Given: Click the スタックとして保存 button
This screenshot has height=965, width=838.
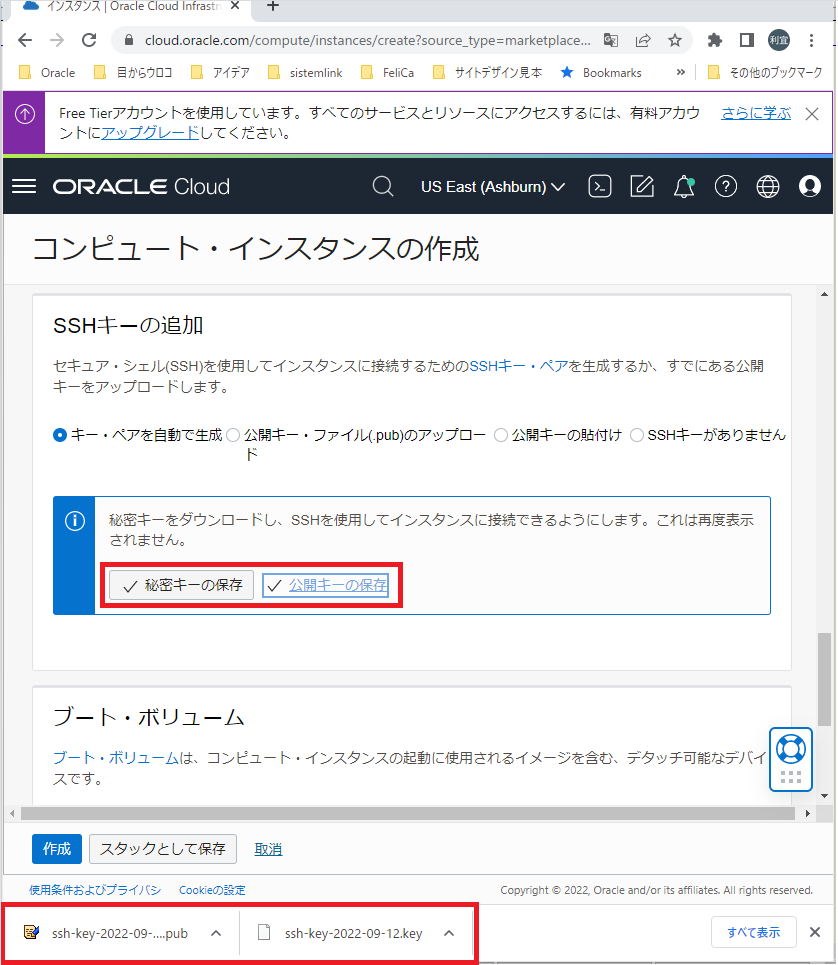Looking at the screenshot, I should click(x=163, y=849).
